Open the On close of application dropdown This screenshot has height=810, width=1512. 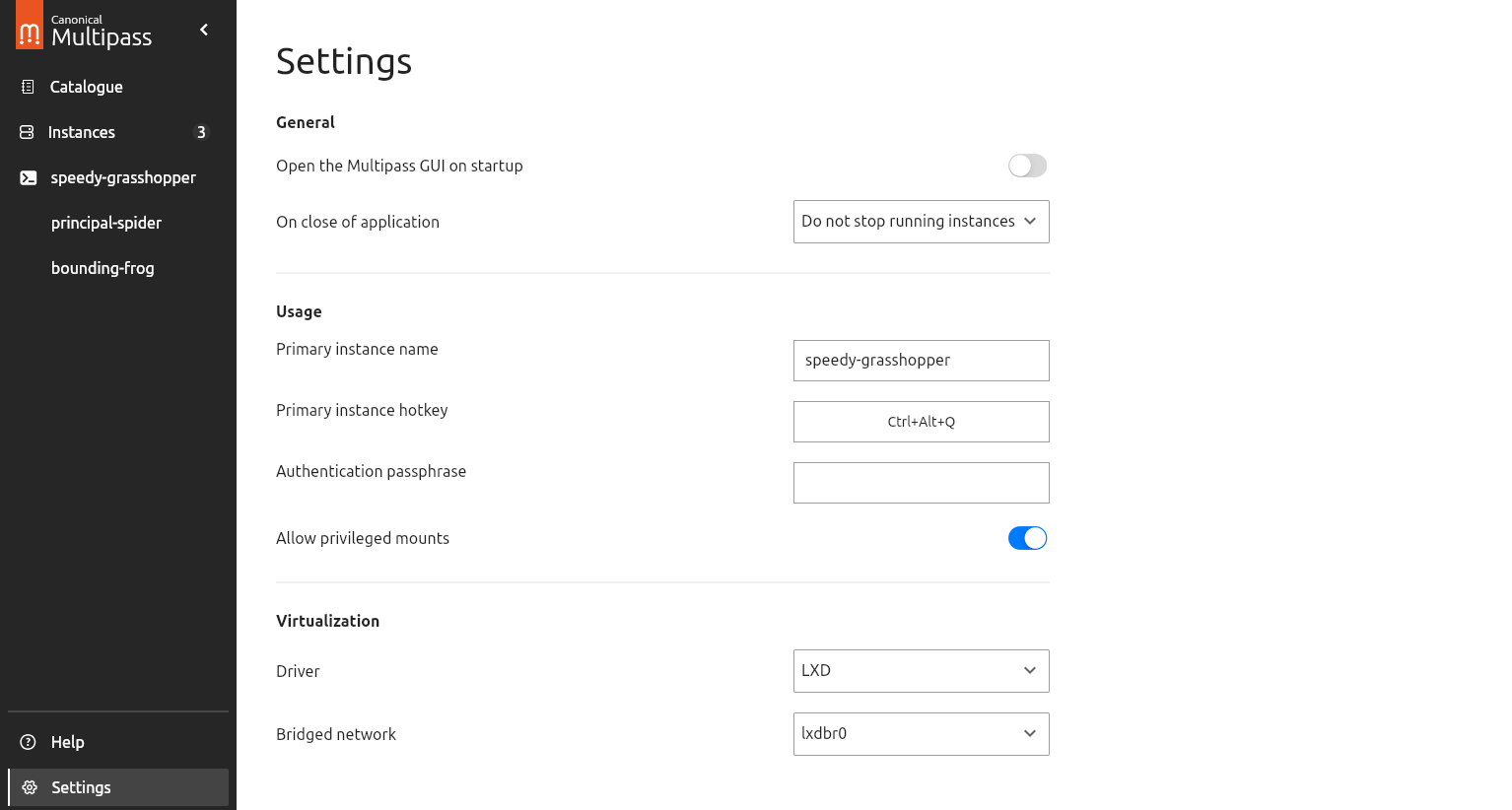coord(921,222)
